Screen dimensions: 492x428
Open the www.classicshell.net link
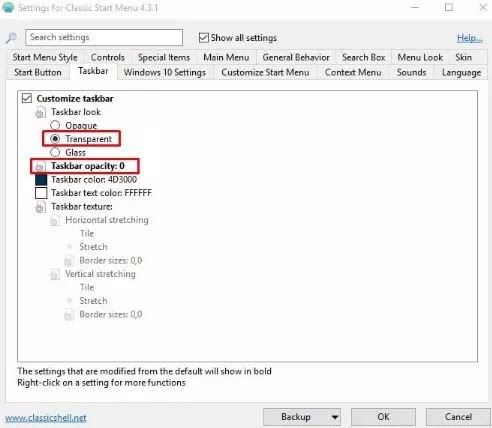coord(46,418)
